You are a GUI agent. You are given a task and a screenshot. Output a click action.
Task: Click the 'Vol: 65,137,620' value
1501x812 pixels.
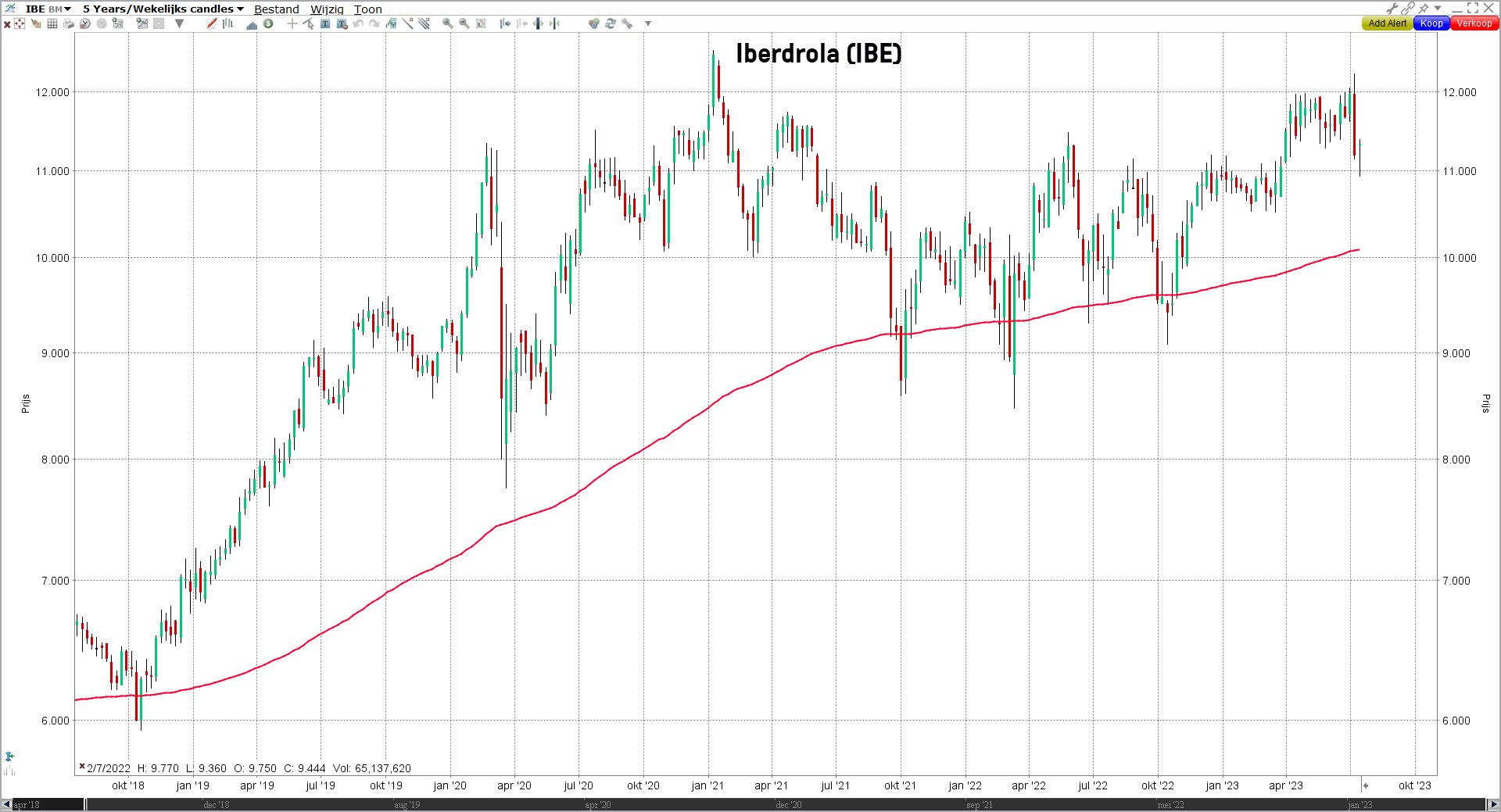coord(372,768)
